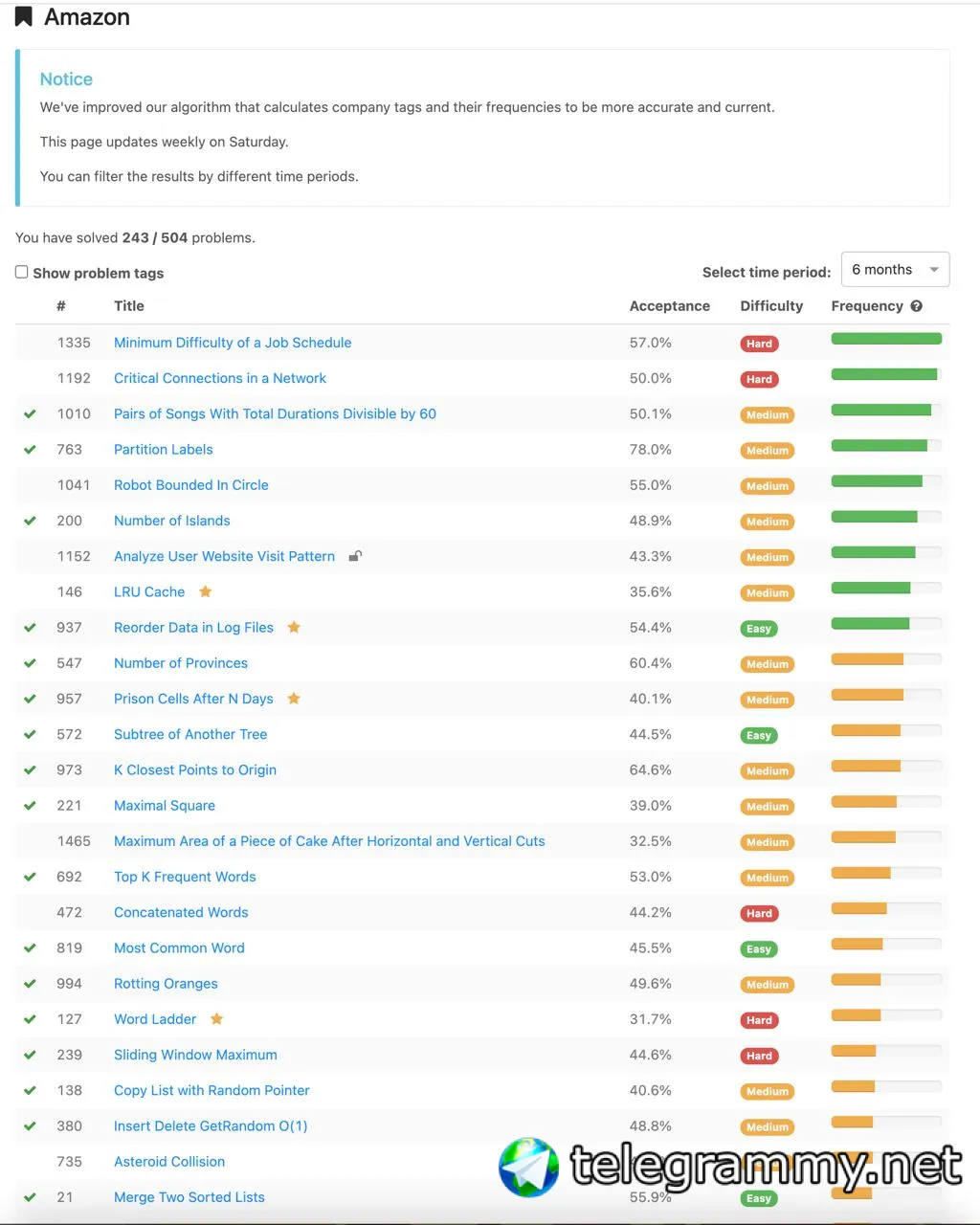
Task: Click the dropdown arrow of the time period selector
Action: coord(934,270)
